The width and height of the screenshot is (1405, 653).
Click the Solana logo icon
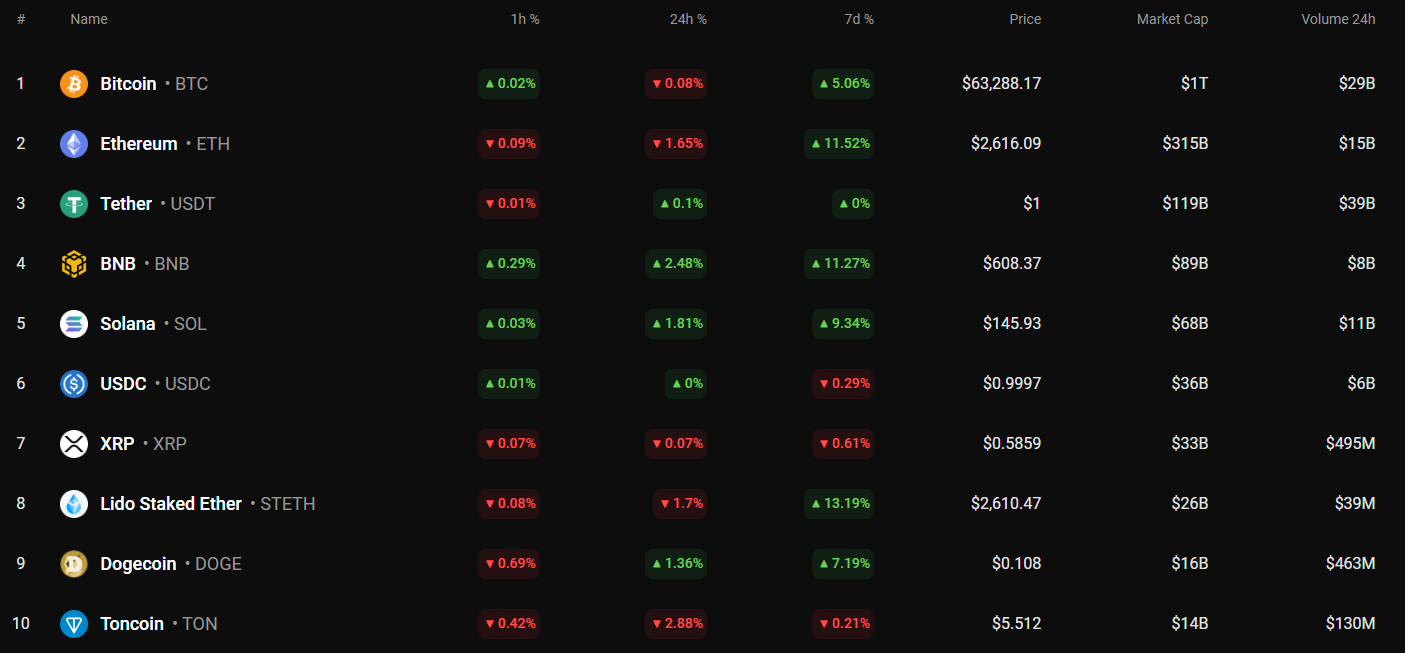[x=74, y=324]
